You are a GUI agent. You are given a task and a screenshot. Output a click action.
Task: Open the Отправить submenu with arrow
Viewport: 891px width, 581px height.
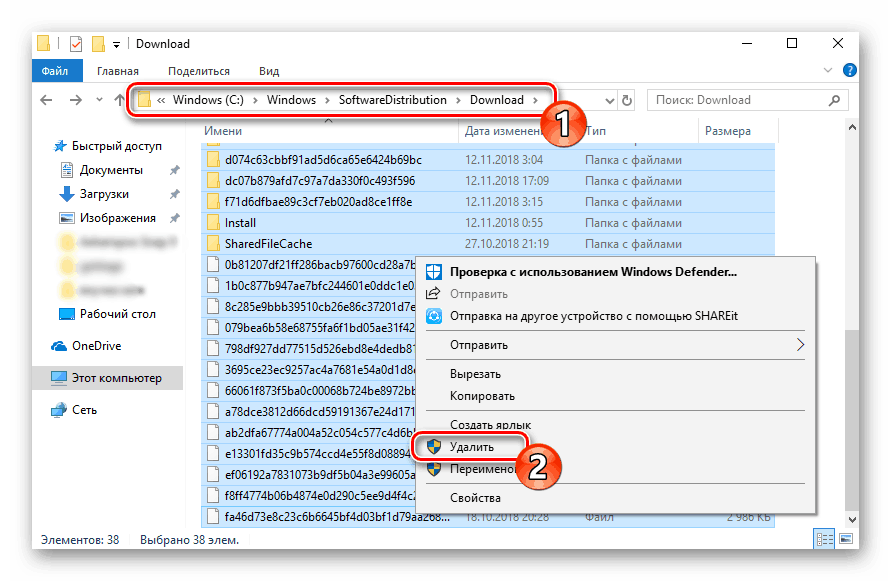click(800, 345)
